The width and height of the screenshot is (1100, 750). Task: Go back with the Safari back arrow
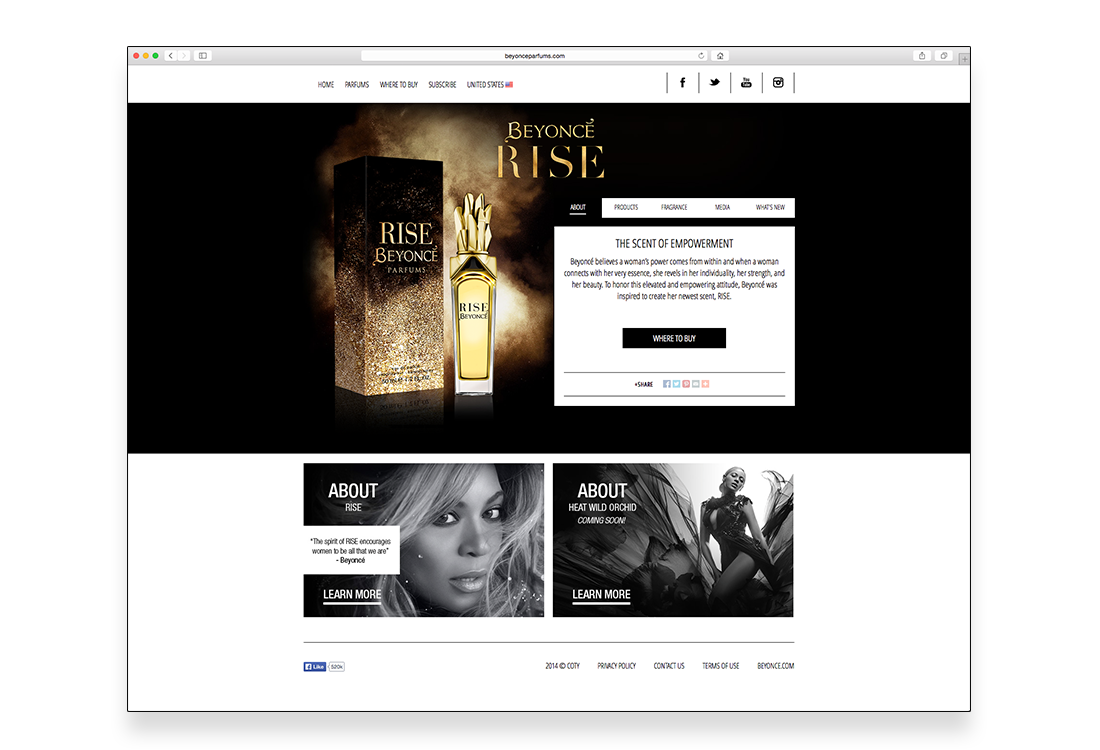click(x=170, y=55)
